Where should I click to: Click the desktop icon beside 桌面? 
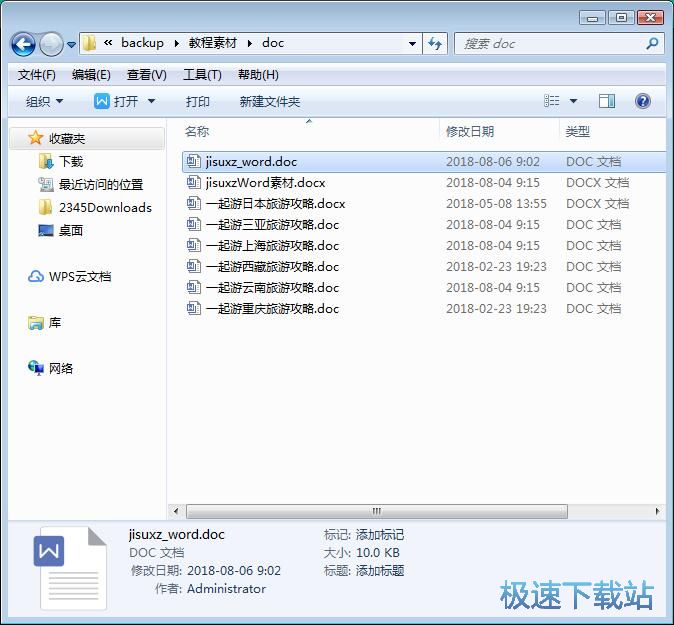pyautogui.click(x=46, y=230)
